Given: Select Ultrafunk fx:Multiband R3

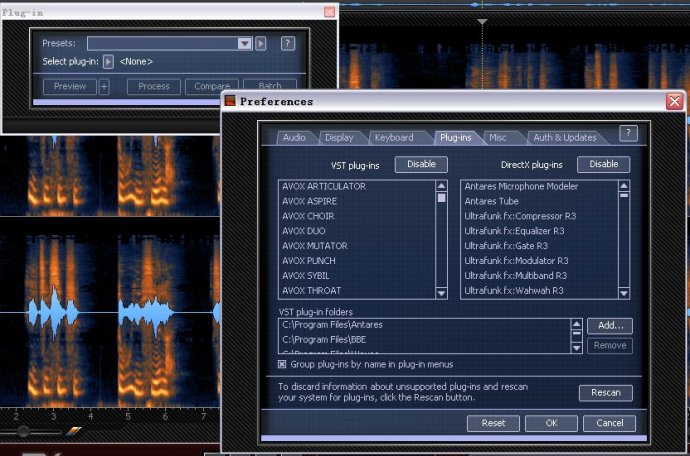Looking at the screenshot, I should click(540, 276).
